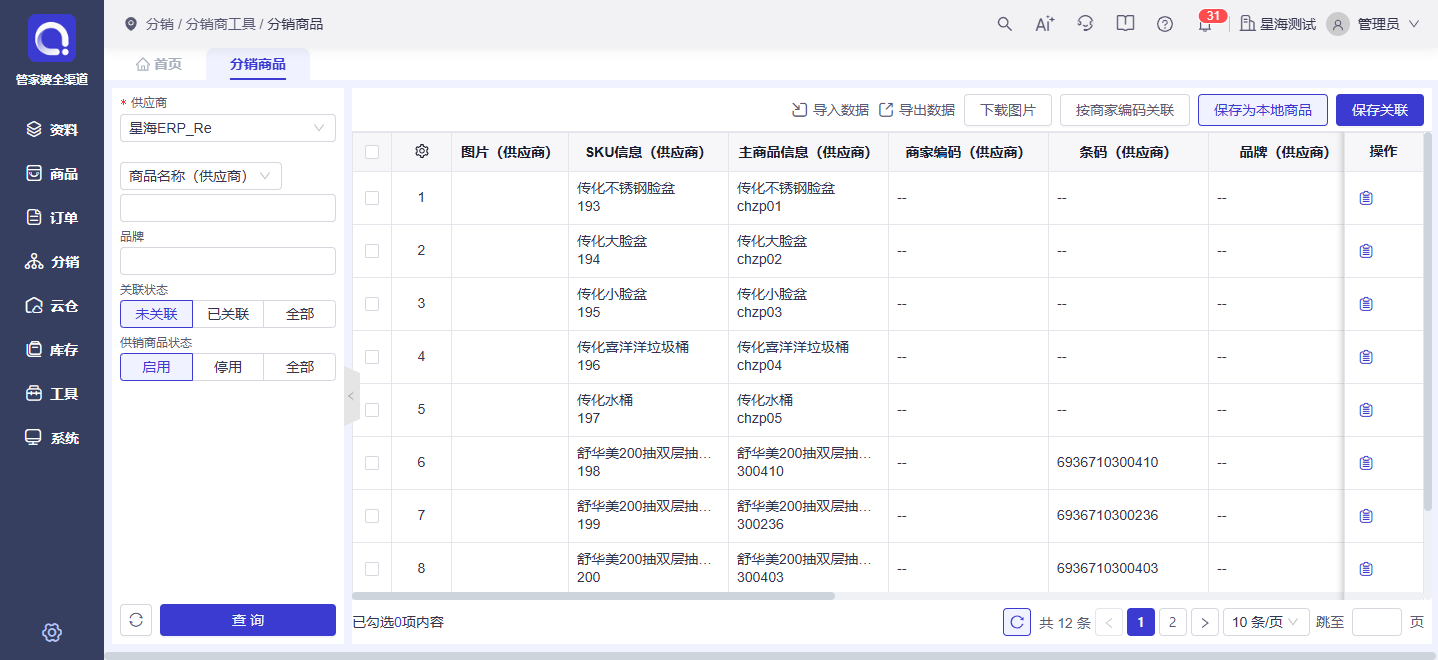1438x660 pixels.
Task: Open settings gear at sidebar bottom
Action: point(52,632)
